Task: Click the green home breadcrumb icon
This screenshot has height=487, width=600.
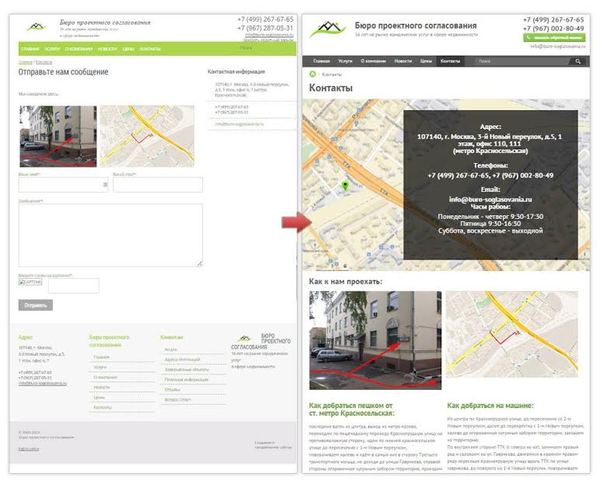Action: (x=312, y=75)
